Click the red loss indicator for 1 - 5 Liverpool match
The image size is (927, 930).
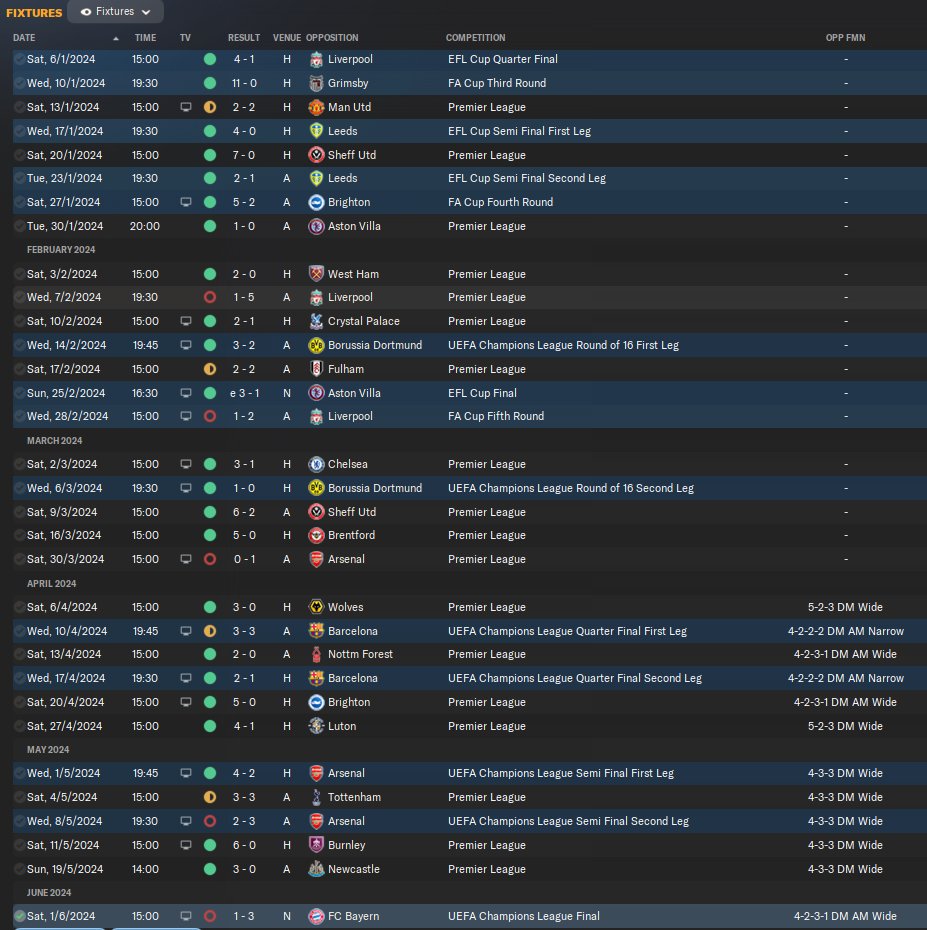pyautogui.click(x=210, y=297)
